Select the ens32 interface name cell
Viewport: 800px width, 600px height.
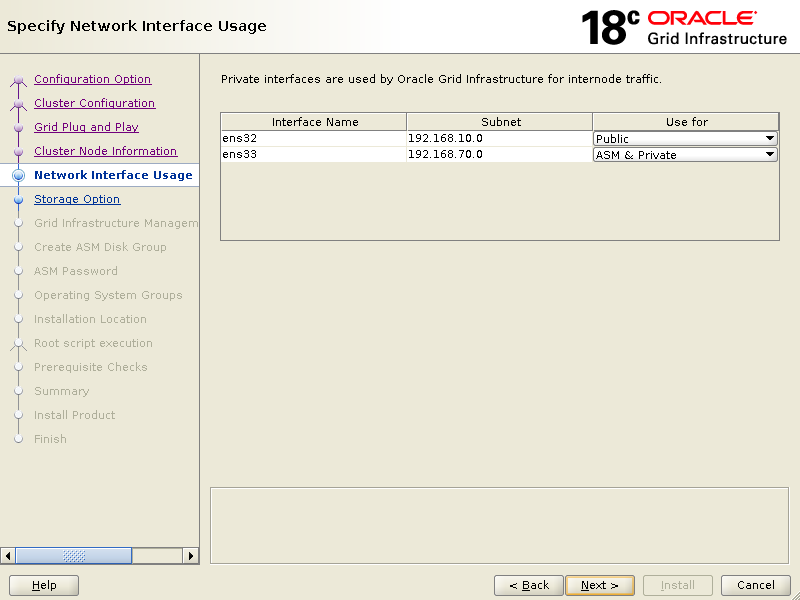[314, 138]
